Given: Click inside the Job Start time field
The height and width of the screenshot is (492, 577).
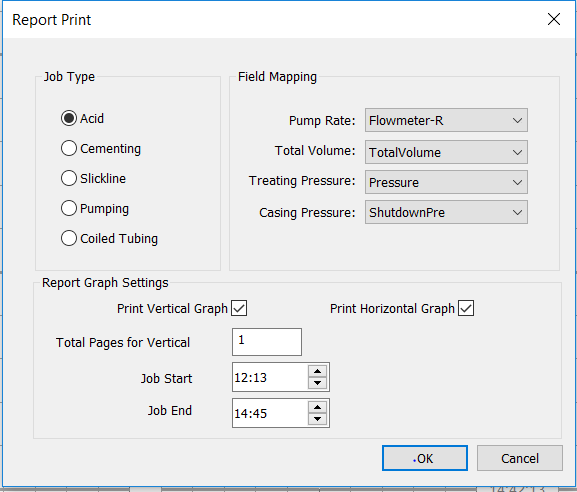Looking at the screenshot, I should click(270, 377).
